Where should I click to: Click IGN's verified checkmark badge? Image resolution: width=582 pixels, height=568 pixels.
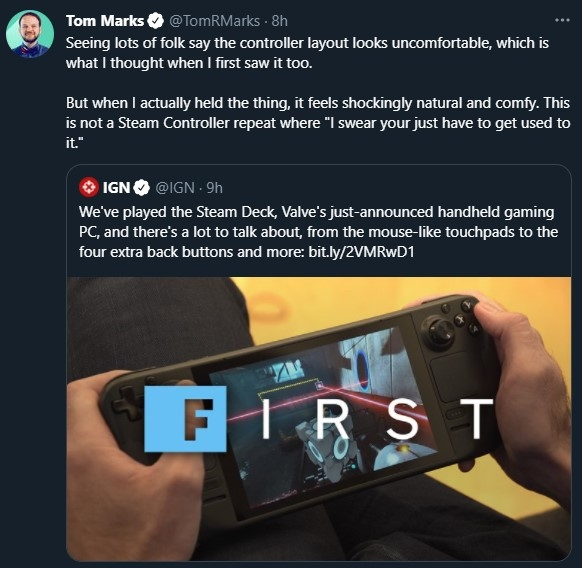pyautogui.click(x=141, y=188)
